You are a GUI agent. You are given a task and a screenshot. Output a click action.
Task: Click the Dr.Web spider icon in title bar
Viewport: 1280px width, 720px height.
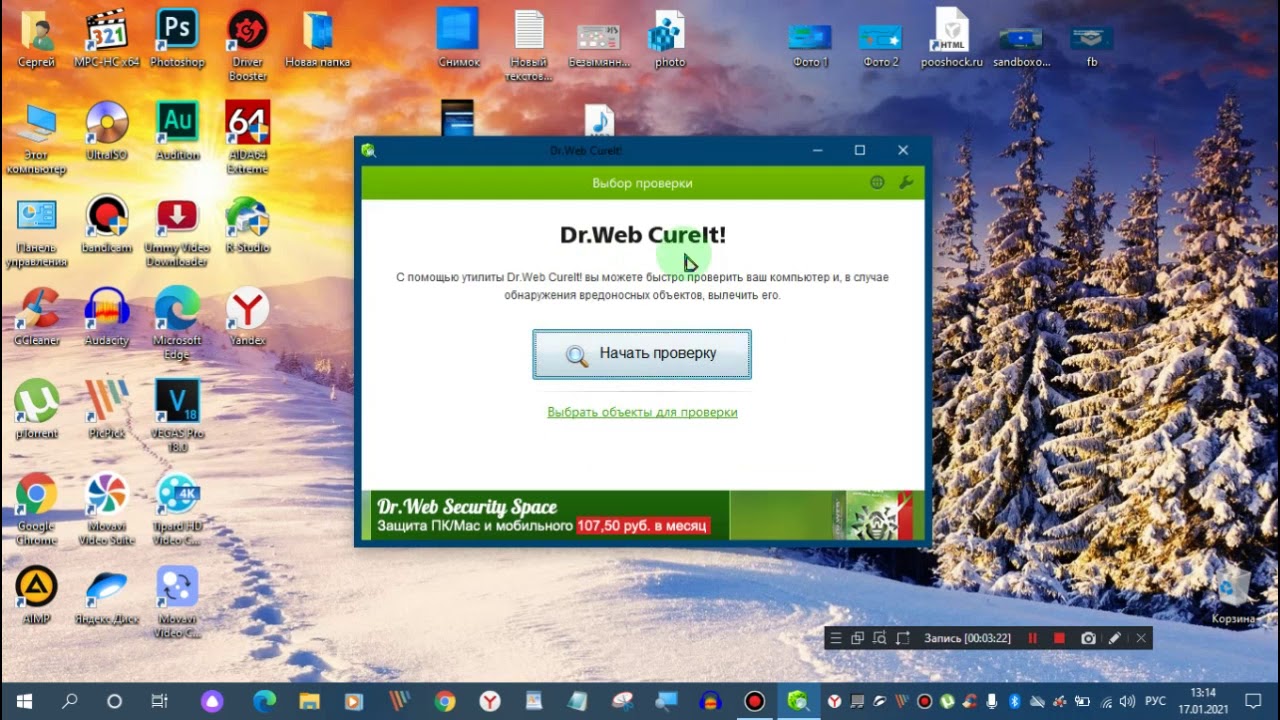click(368, 150)
